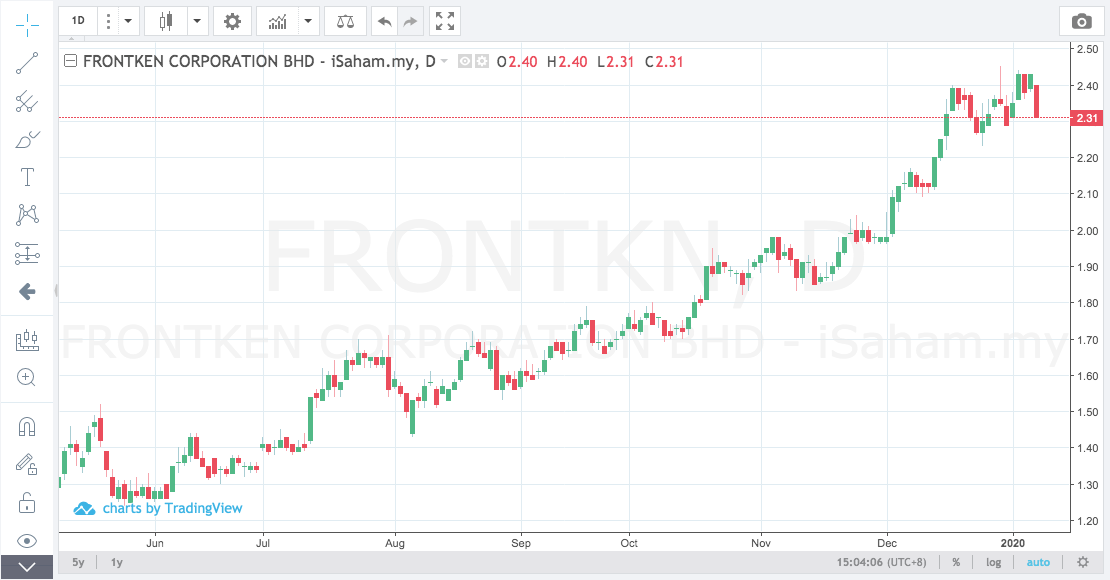Click the 2020 label on time axis
Screen dimensions: 1110x580
1012,543
